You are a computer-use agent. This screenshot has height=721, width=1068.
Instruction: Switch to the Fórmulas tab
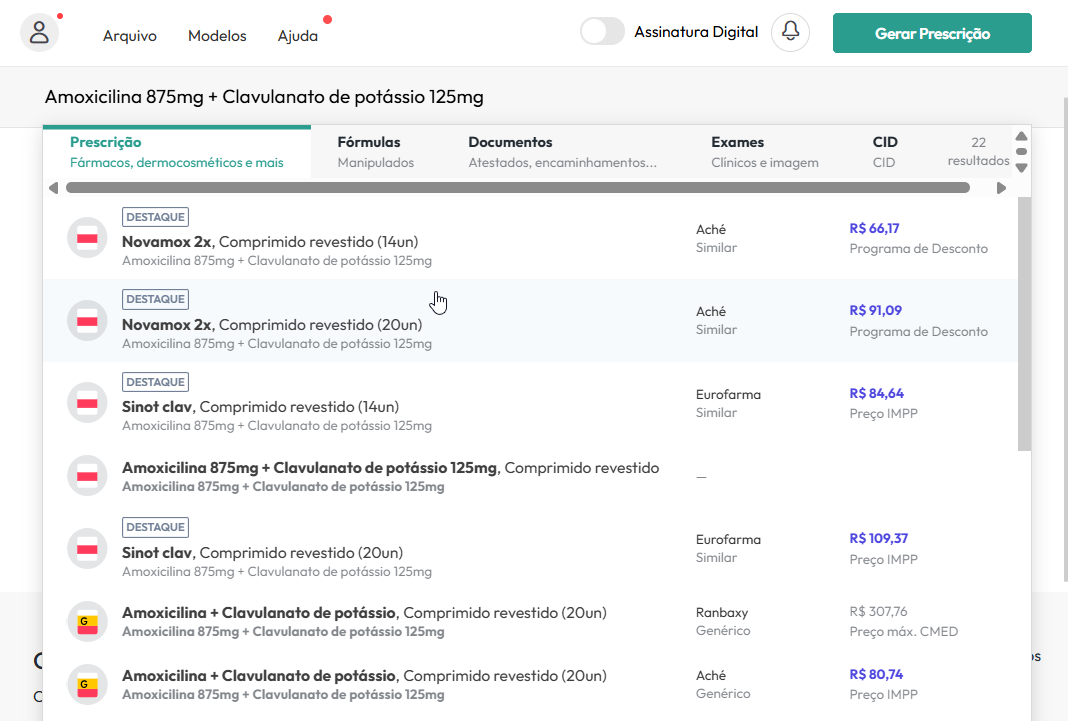pyautogui.click(x=376, y=152)
